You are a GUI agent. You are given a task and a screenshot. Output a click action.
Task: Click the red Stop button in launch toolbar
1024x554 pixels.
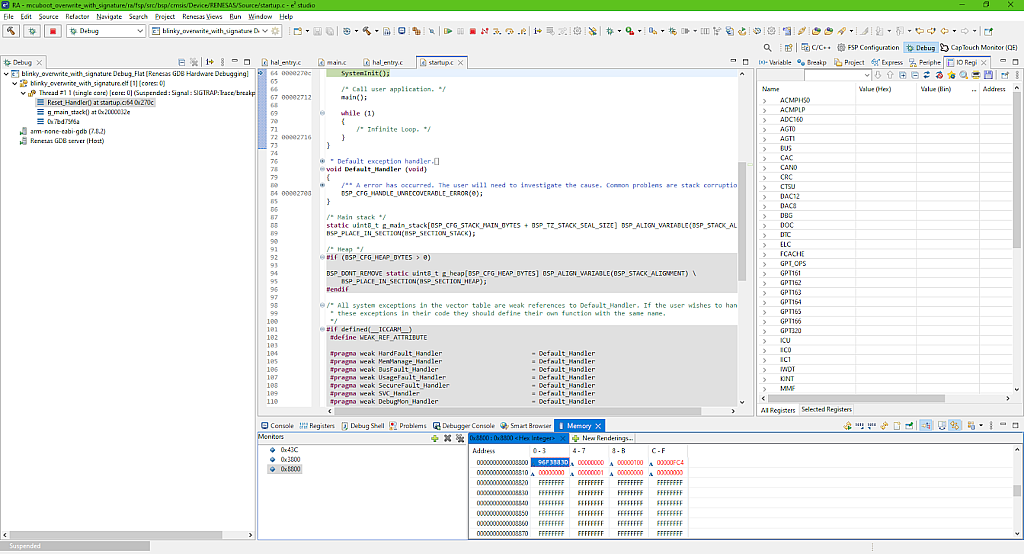(53, 31)
